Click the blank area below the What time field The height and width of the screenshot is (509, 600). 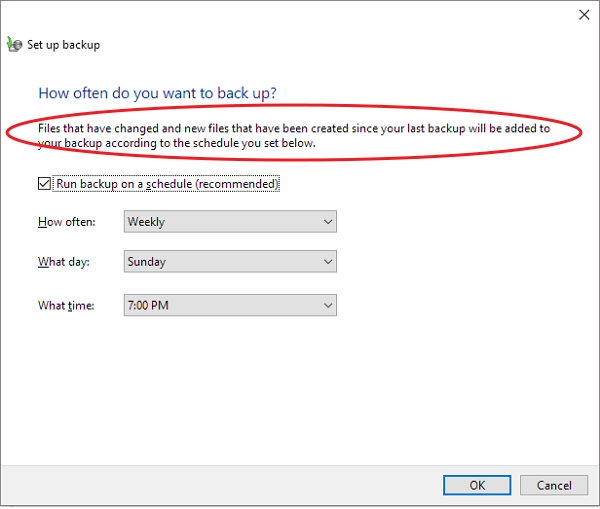click(300, 390)
